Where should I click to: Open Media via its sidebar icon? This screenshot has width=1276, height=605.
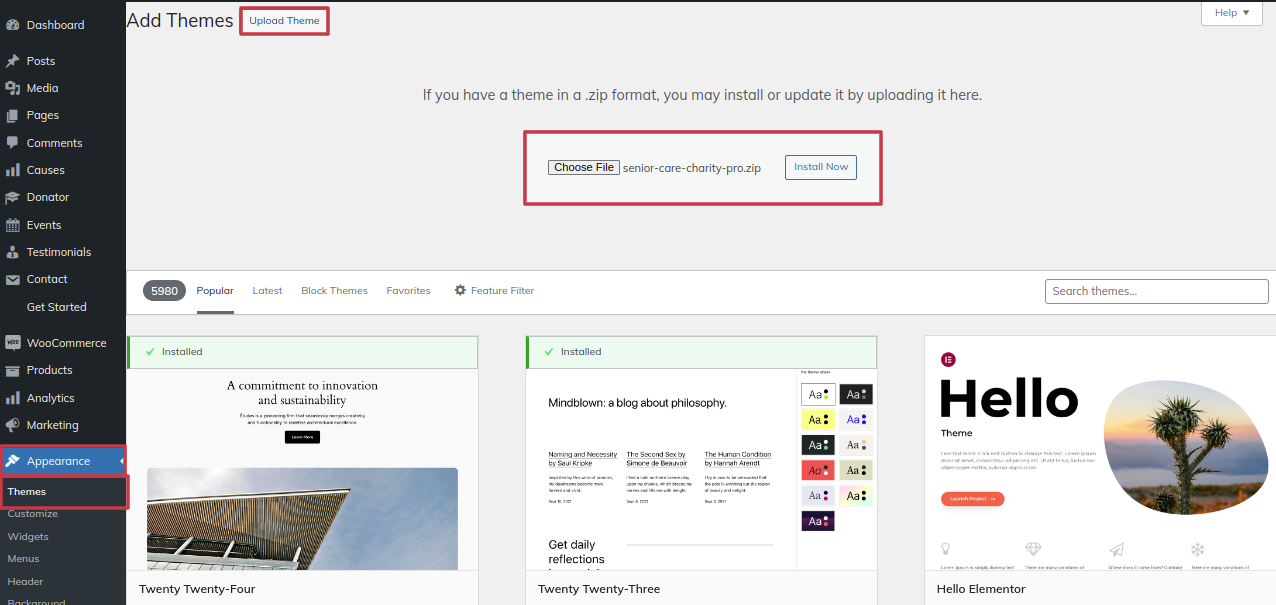click(x=13, y=88)
